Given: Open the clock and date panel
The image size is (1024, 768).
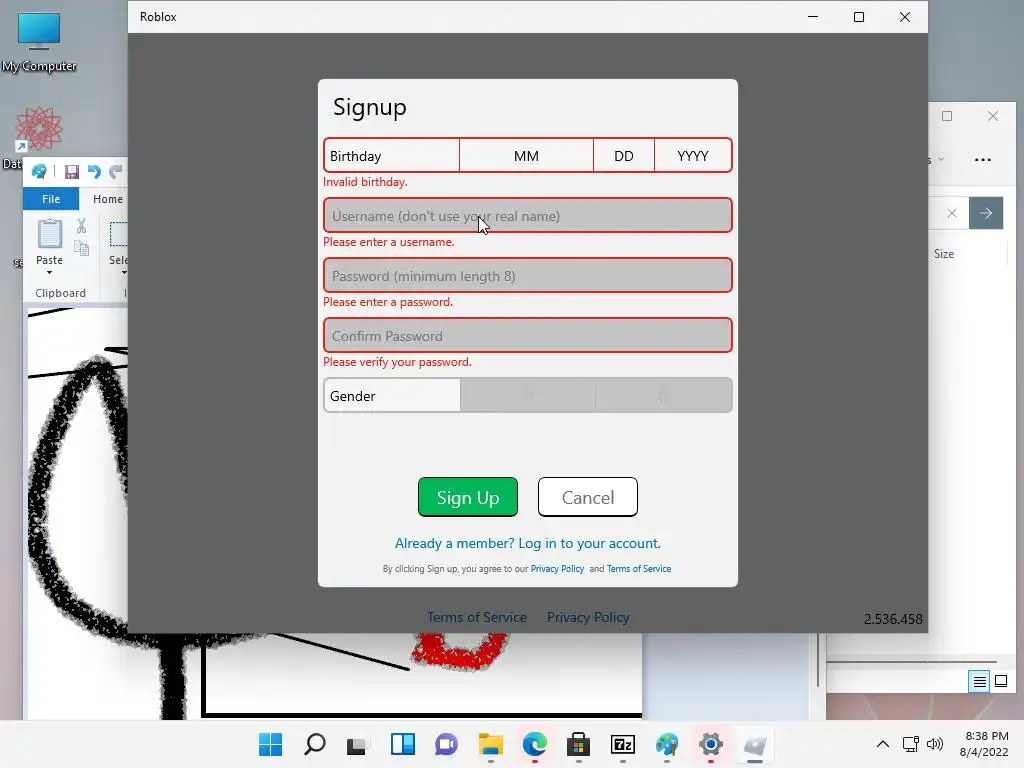Looking at the screenshot, I should [x=984, y=744].
